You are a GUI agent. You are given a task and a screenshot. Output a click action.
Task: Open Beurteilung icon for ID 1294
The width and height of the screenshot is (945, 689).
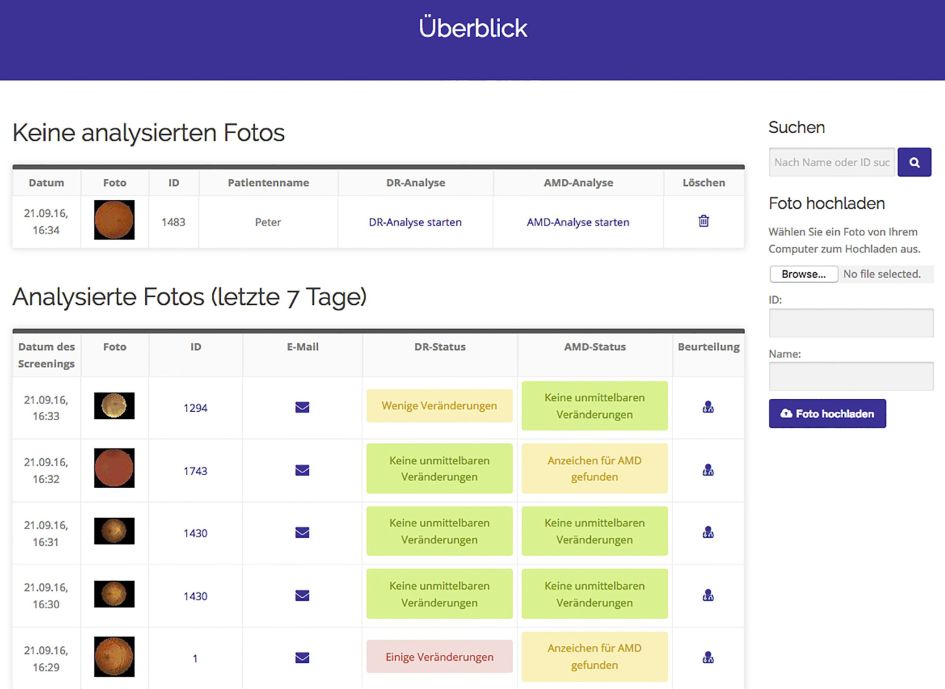pyautogui.click(x=708, y=407)
